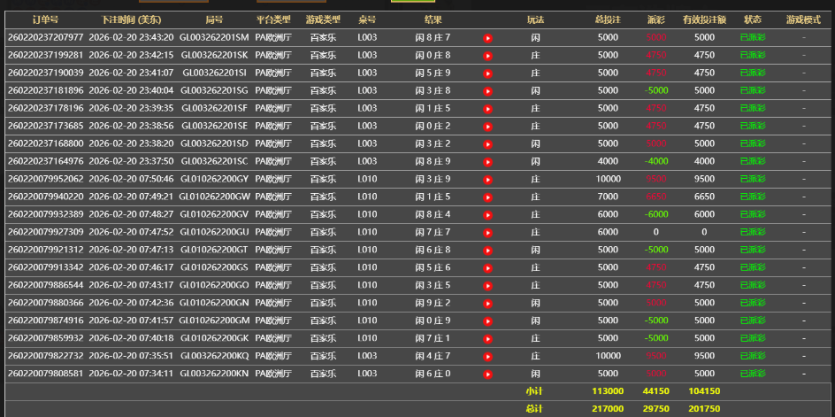835x417 pixels.
Task: Click the 总计 total bet value 217000
Action: coord(607,408)
